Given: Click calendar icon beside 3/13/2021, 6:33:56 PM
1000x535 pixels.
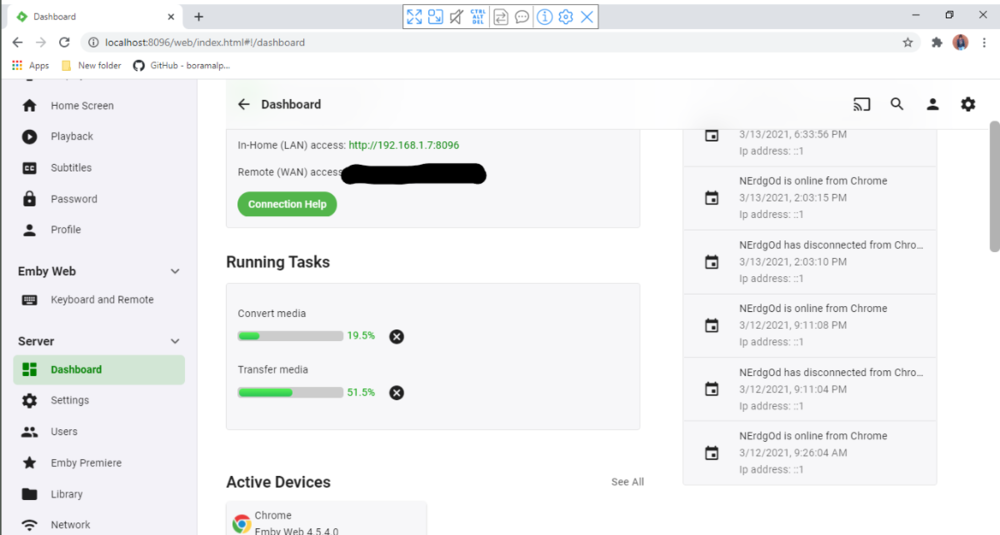Looking at the screenshot, I should point(712,135).
